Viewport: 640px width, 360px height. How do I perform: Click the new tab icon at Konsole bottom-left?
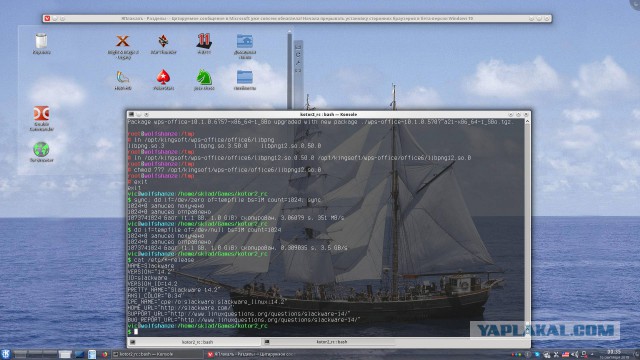(x=133, y=342)
